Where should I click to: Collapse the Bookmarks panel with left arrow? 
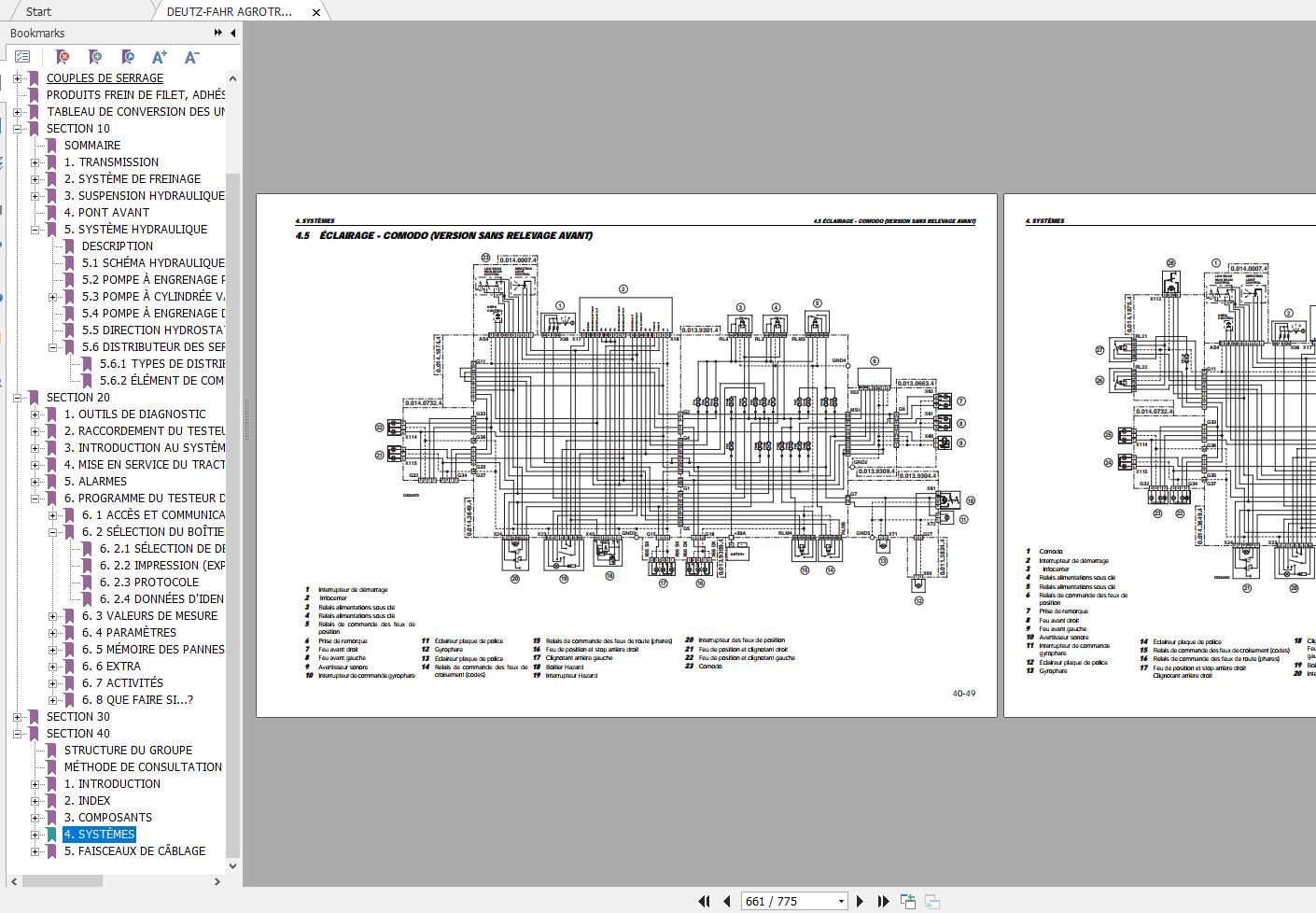[x=232, y=33]
